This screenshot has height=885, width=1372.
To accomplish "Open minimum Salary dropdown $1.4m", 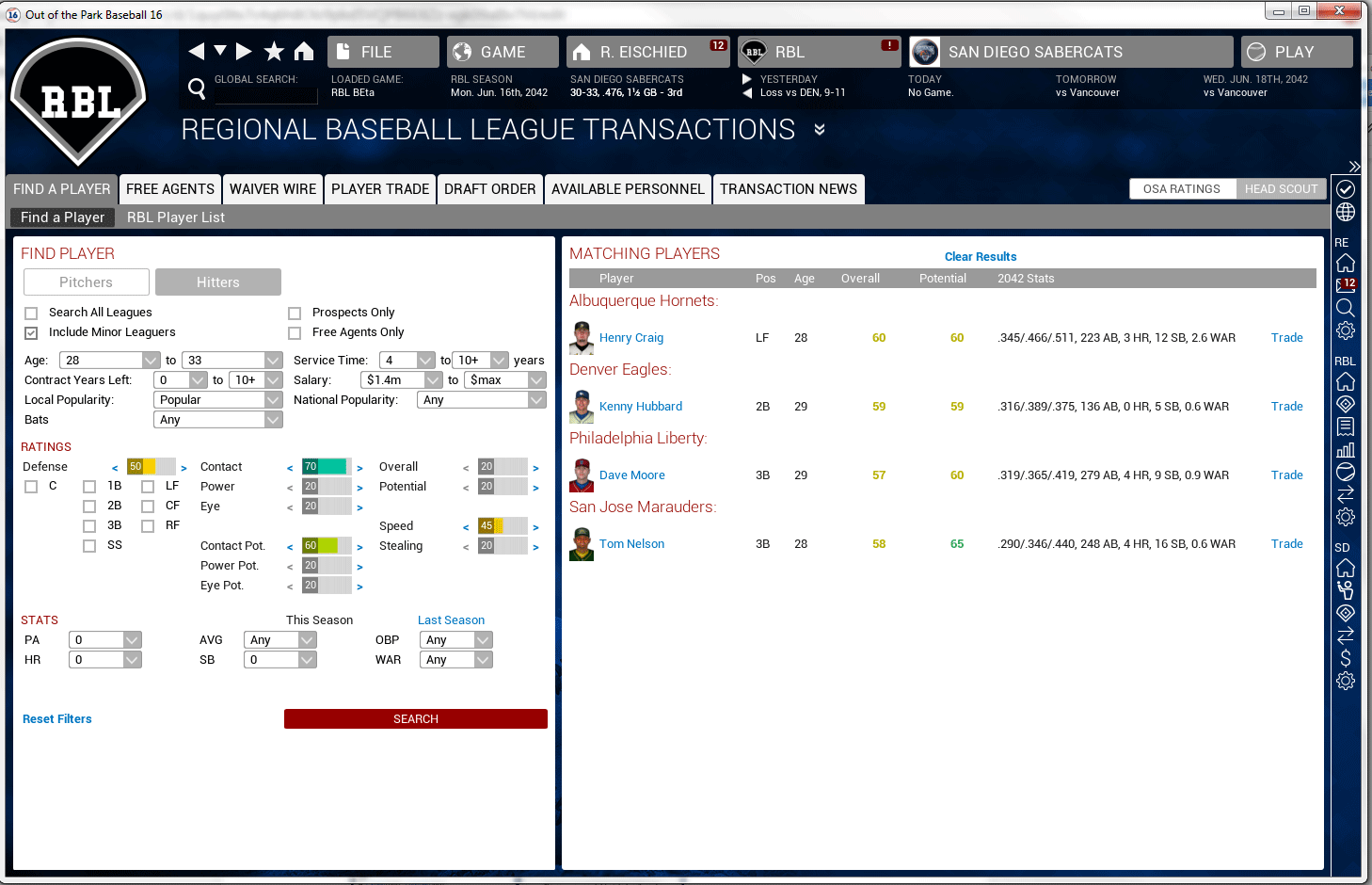I will (x=401, y=380).
